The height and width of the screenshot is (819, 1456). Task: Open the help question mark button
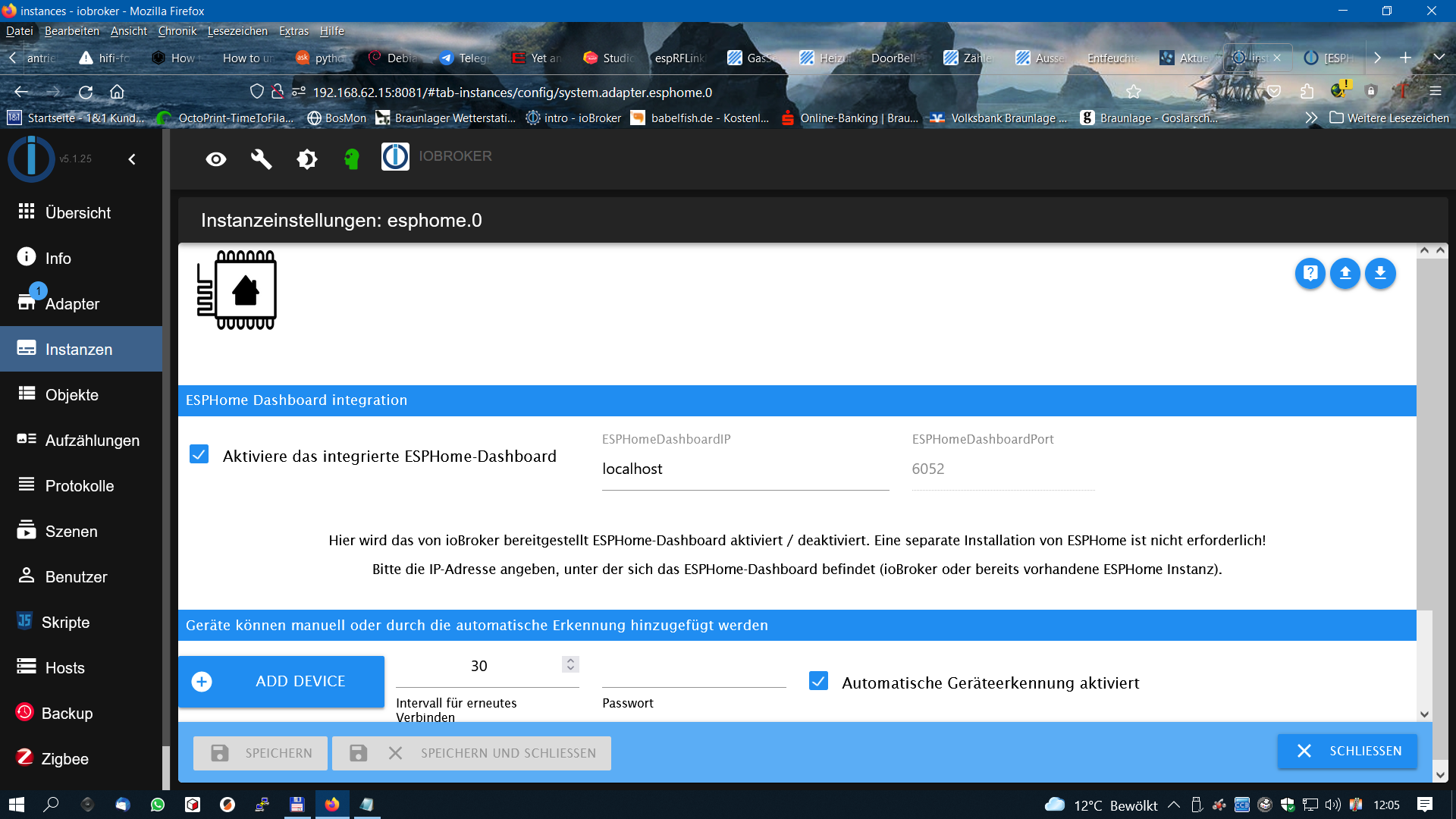pyautogui.click(x=1310, y=274)
